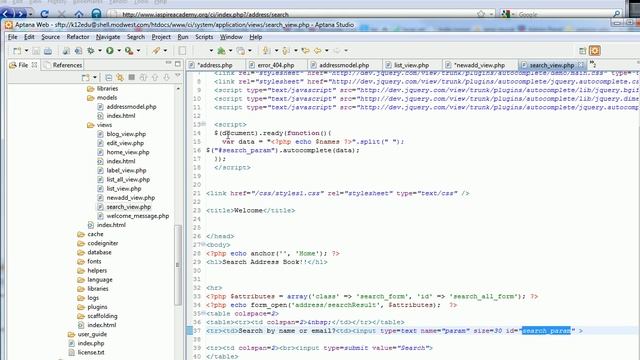Select the orange Aptana perspective icon
Viewport: 640px width, 360px height.
595,51
